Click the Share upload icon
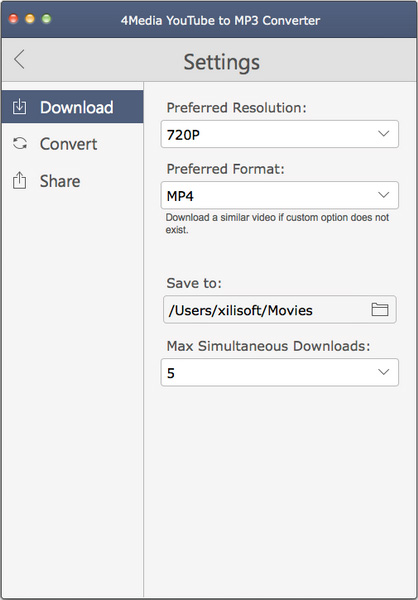418x600 pixels. pyautogui.click(x=20, y=181)
